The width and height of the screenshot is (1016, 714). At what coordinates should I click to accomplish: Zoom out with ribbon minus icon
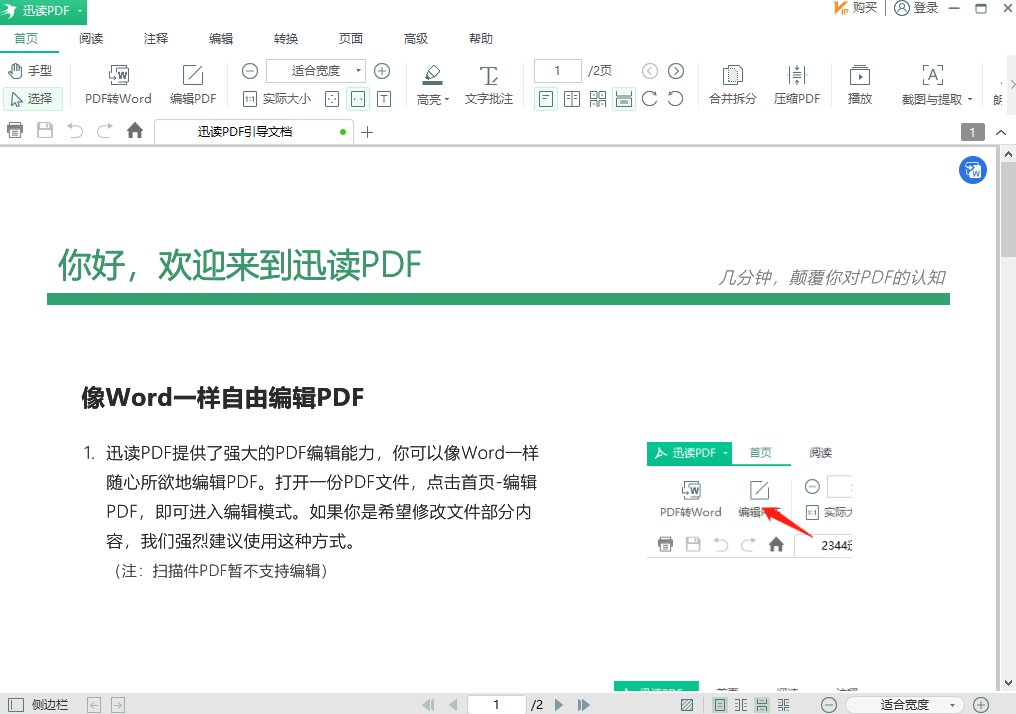[249, 71]
